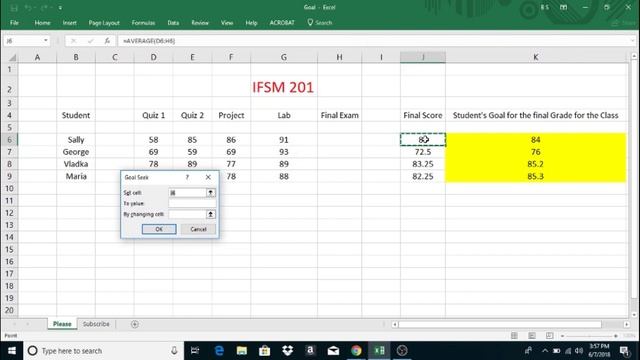Click the cancel (X) icon in the formula bar
The height and width of the screenshot is (360, 640).
click(x=73, y=41)
